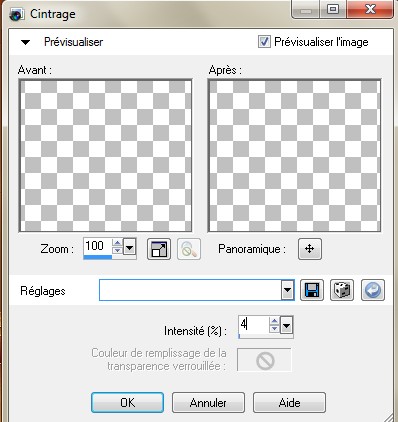Open the Réglages presets dropdown
The height and width of the screenshot is (422, 398).
(287, 290)
